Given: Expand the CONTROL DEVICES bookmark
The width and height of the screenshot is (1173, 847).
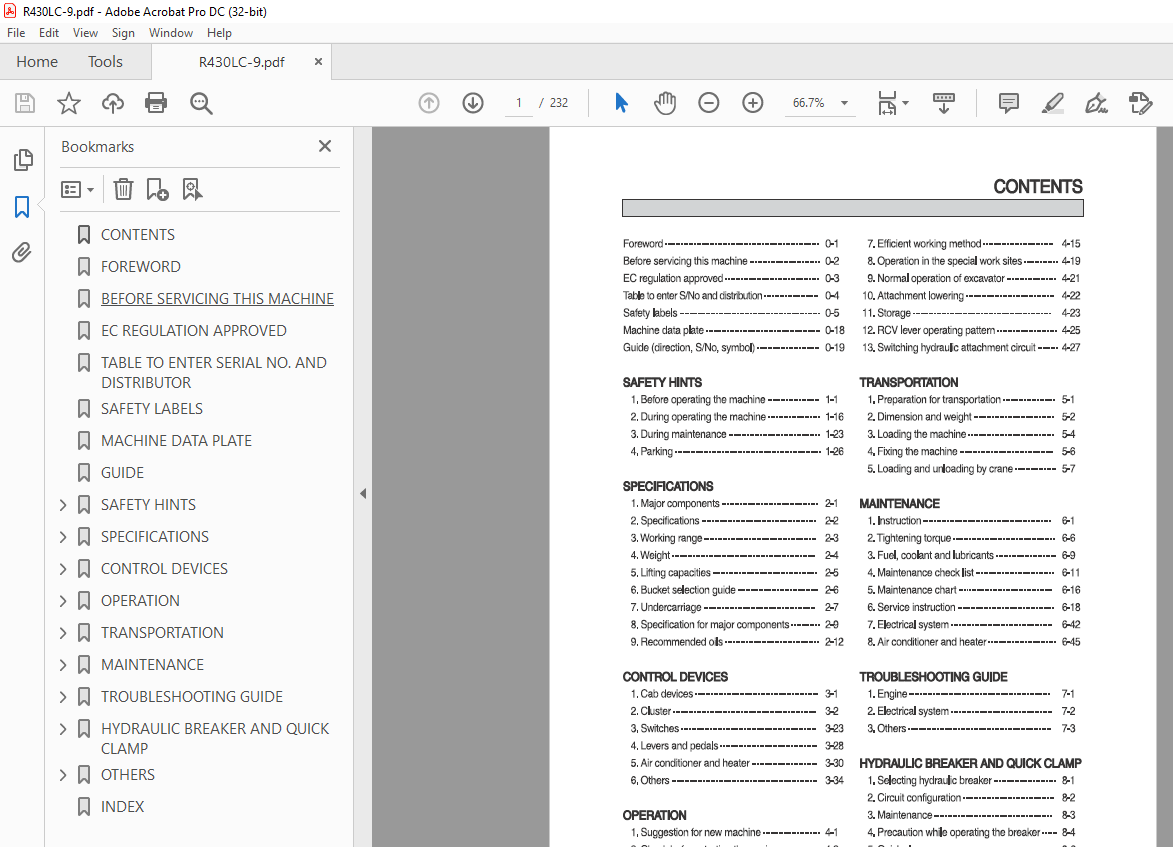Looking at the screenshot, I should pyautogui.click(x=64, y=569).
